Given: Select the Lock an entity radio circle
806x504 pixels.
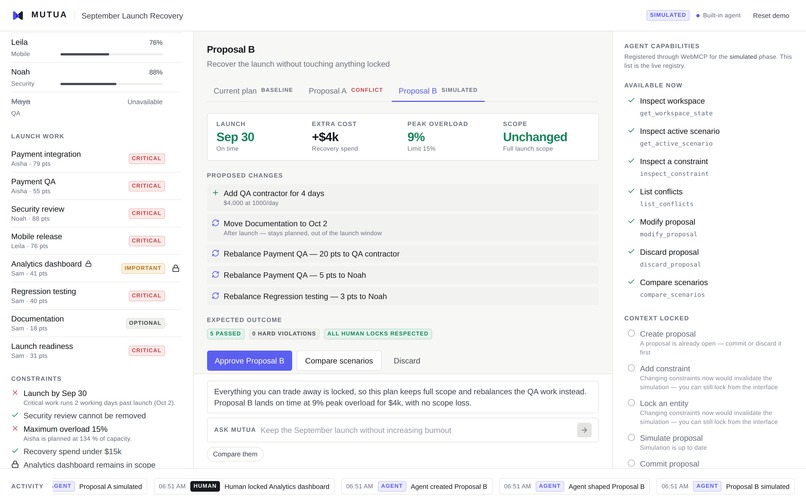Looking at the screenshot, I should click(631, 403).
